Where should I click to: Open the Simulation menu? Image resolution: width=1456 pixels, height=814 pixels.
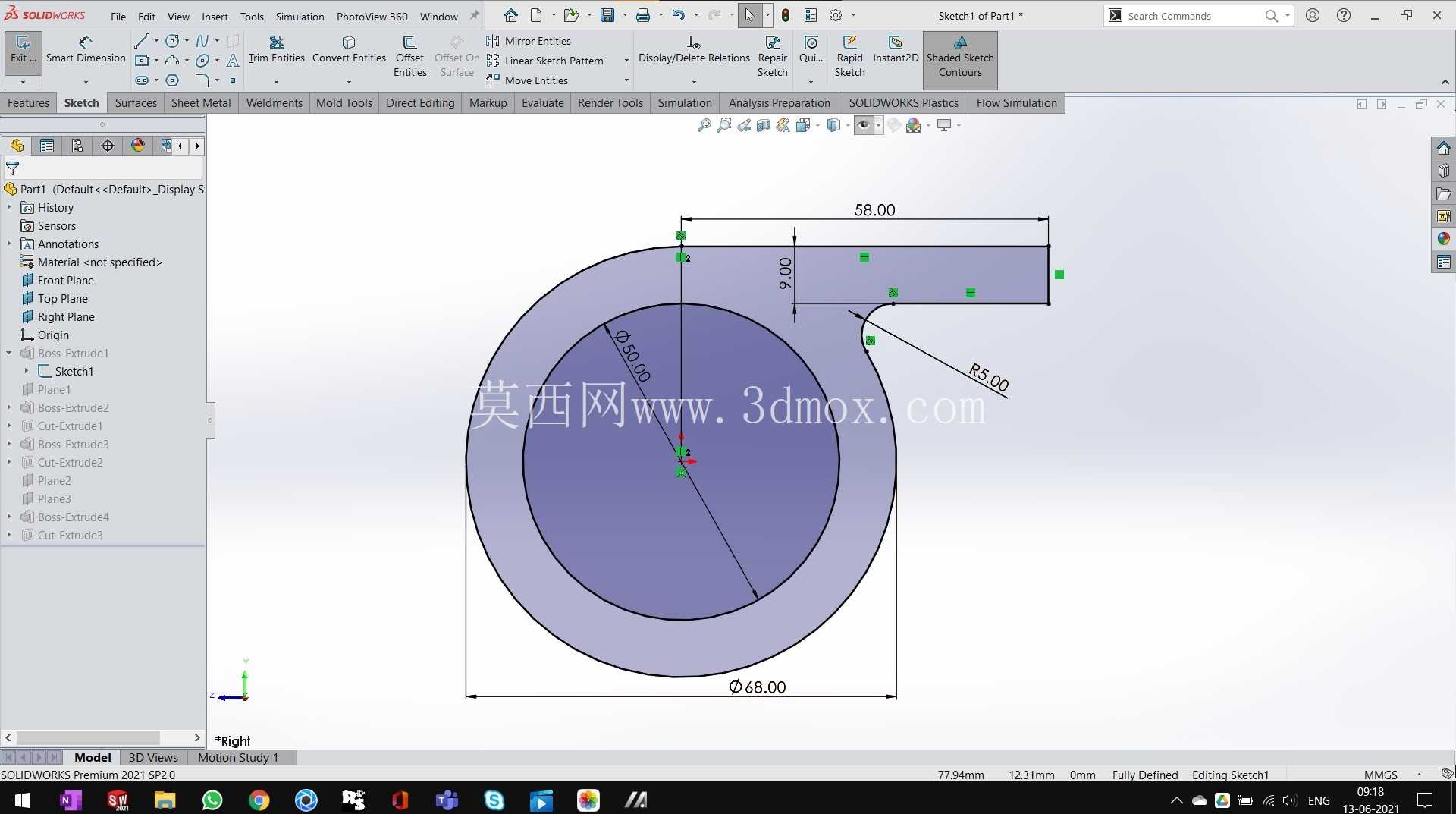[300, 16]
